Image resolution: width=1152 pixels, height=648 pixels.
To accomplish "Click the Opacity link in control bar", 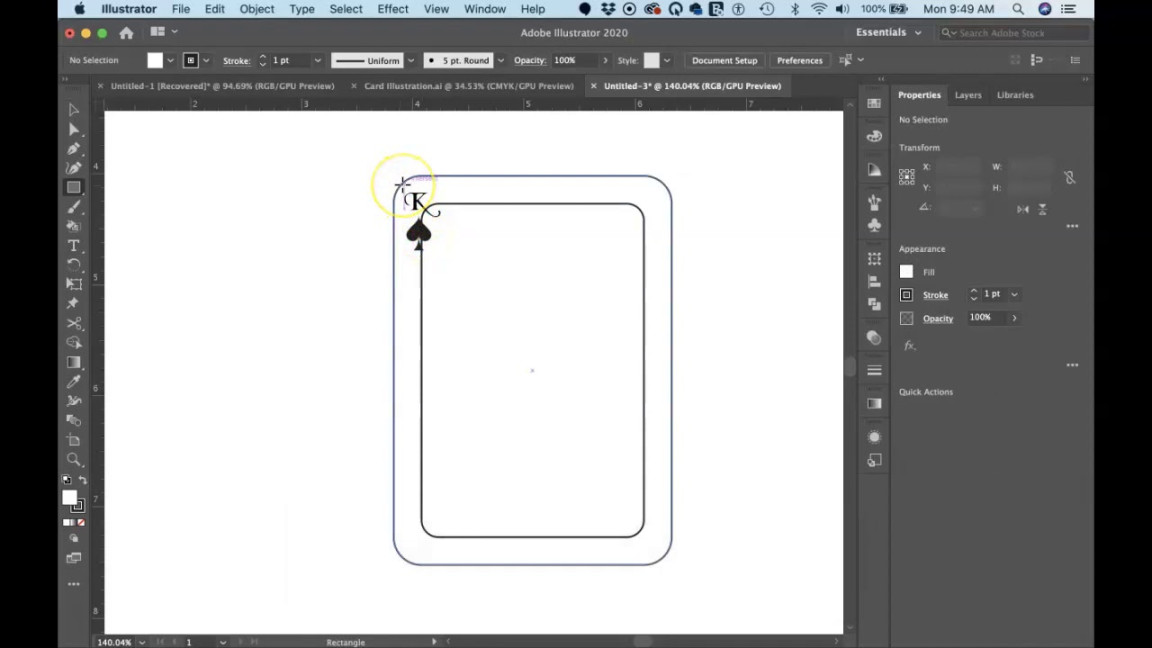I will pos(530,60).
